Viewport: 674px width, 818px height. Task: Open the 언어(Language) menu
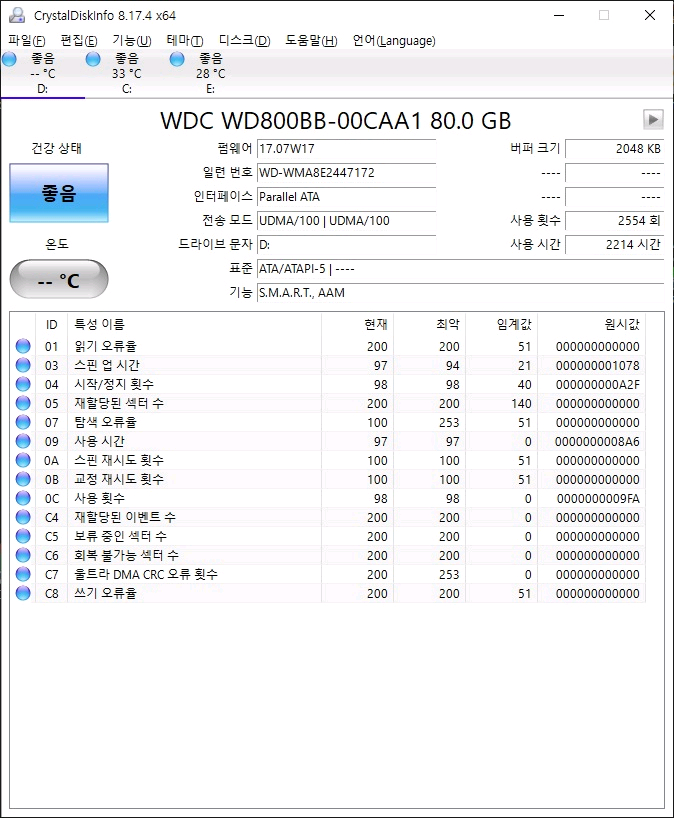[x=394, y=41]
